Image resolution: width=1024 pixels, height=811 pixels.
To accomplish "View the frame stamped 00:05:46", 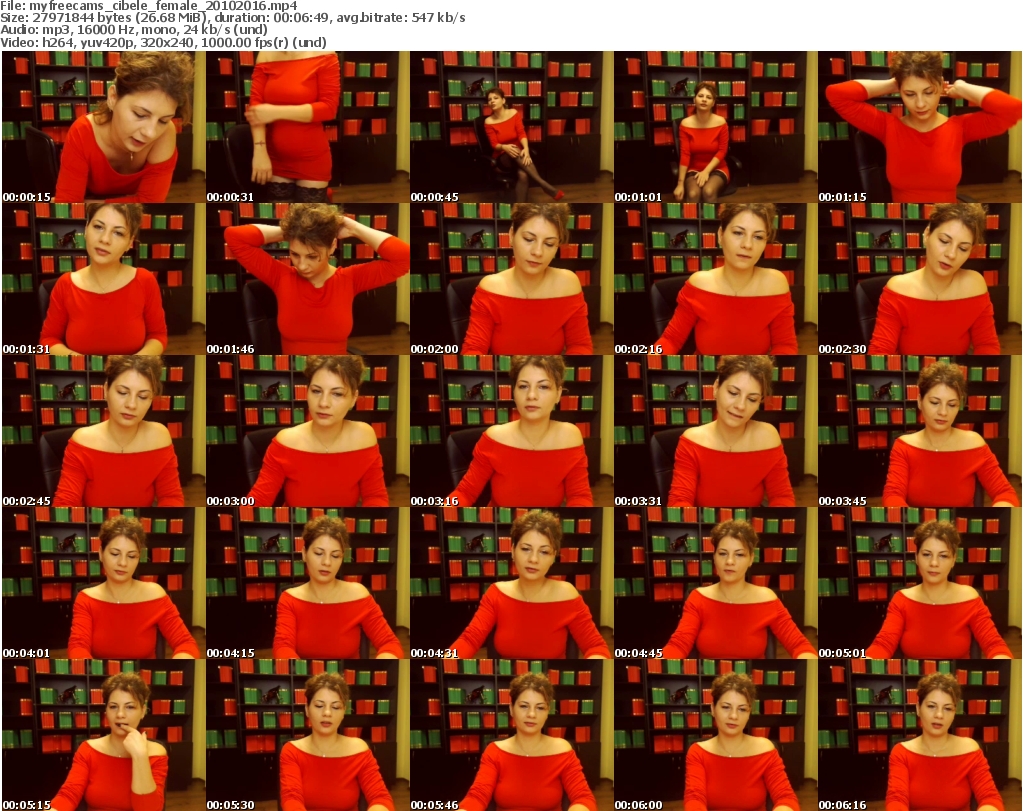I will (x=511, y=735).
